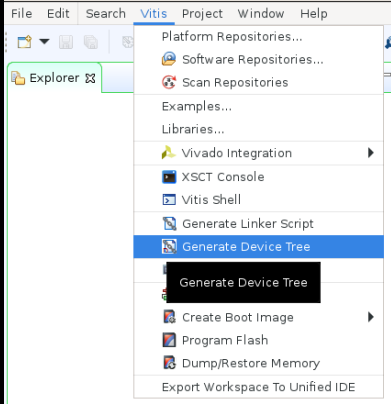Launch XSCT Console from menu
Image resolution: width=391 pixels, height=404 pixels.
click(258, 177)
